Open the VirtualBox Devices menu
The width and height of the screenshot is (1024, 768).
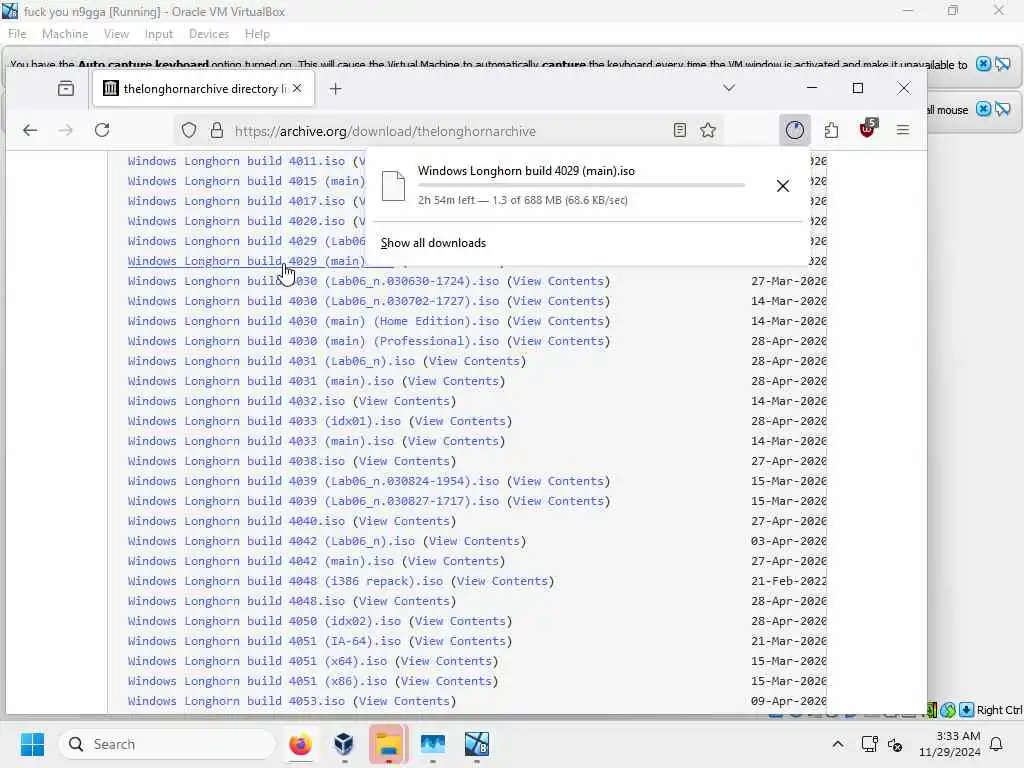209,34
